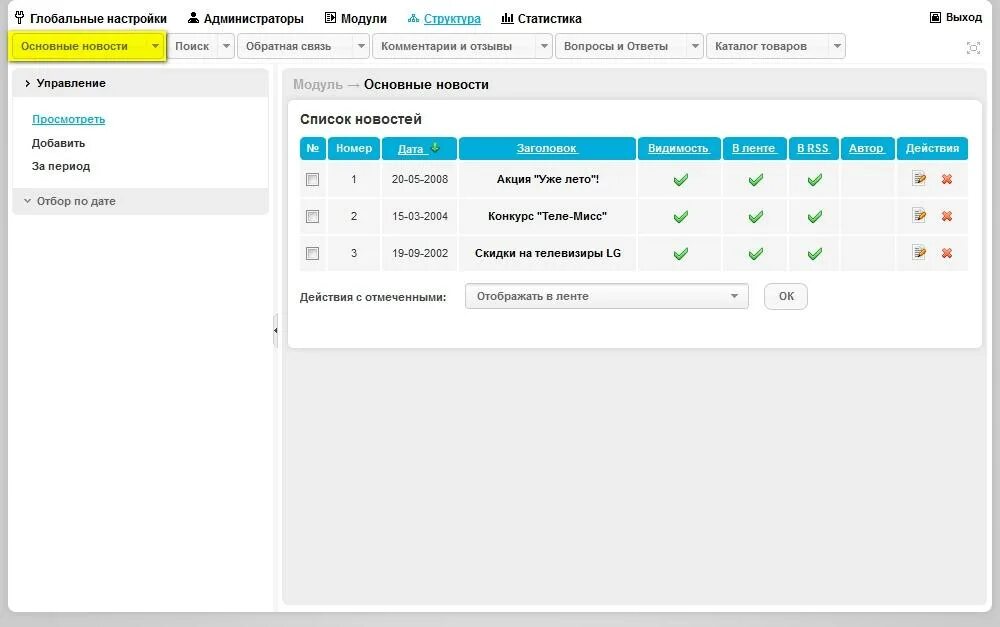This screenshot has height=627, width=1000.
Task: Click the title Конкурс "Теле-Мисс"
Action: tap(547, 216)
